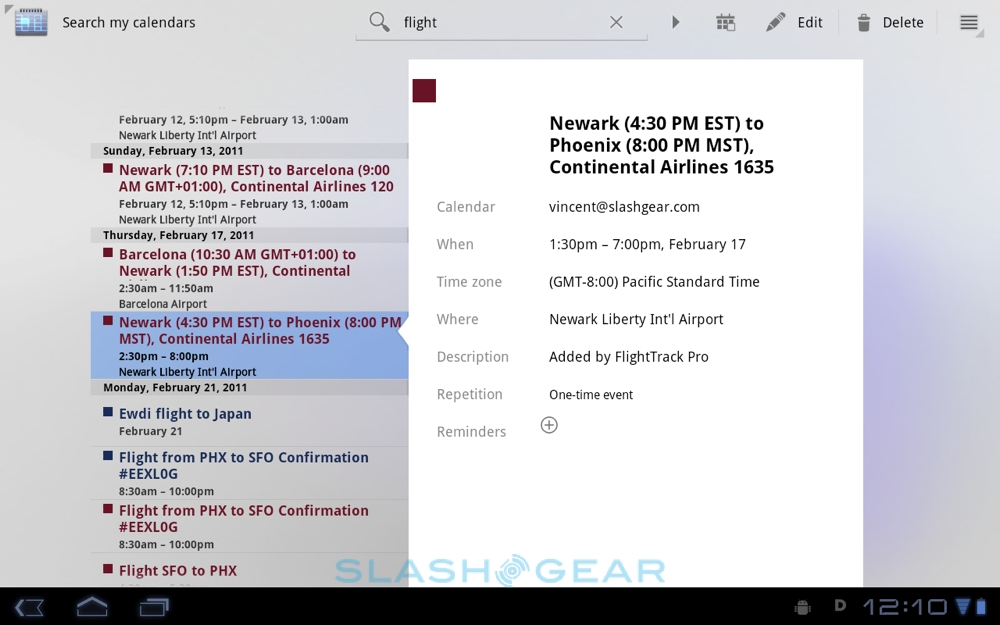The image size is (1000, 625).
Task: Open the Calendar app home icon
Action: pyautogui.click(x=31, y=22)
